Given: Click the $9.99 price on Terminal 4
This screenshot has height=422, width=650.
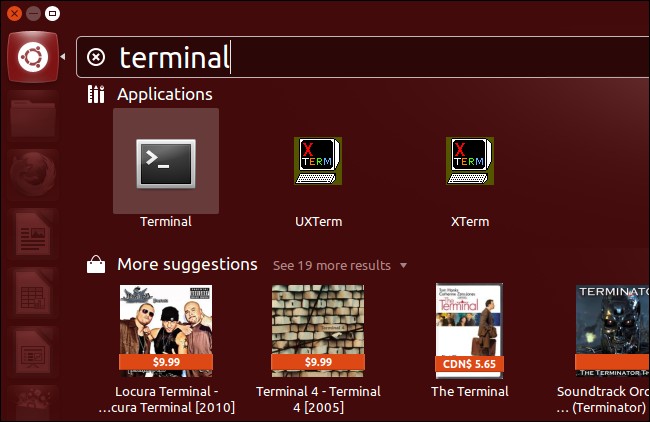Looking at the screenshot, I should (318, 362).
